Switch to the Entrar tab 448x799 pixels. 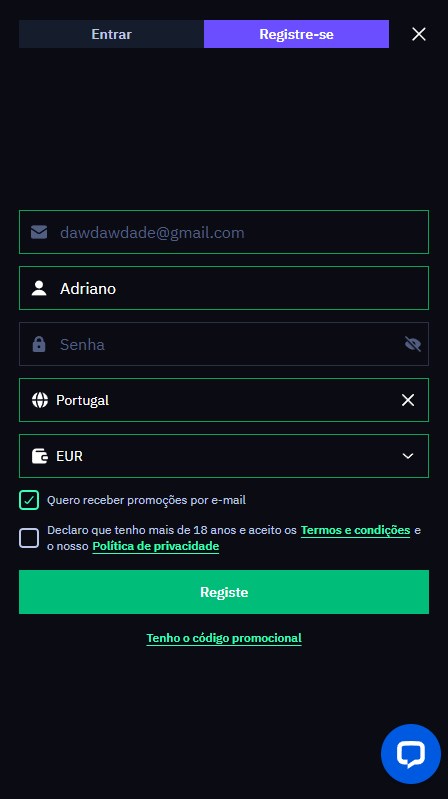tap(111, 34)
